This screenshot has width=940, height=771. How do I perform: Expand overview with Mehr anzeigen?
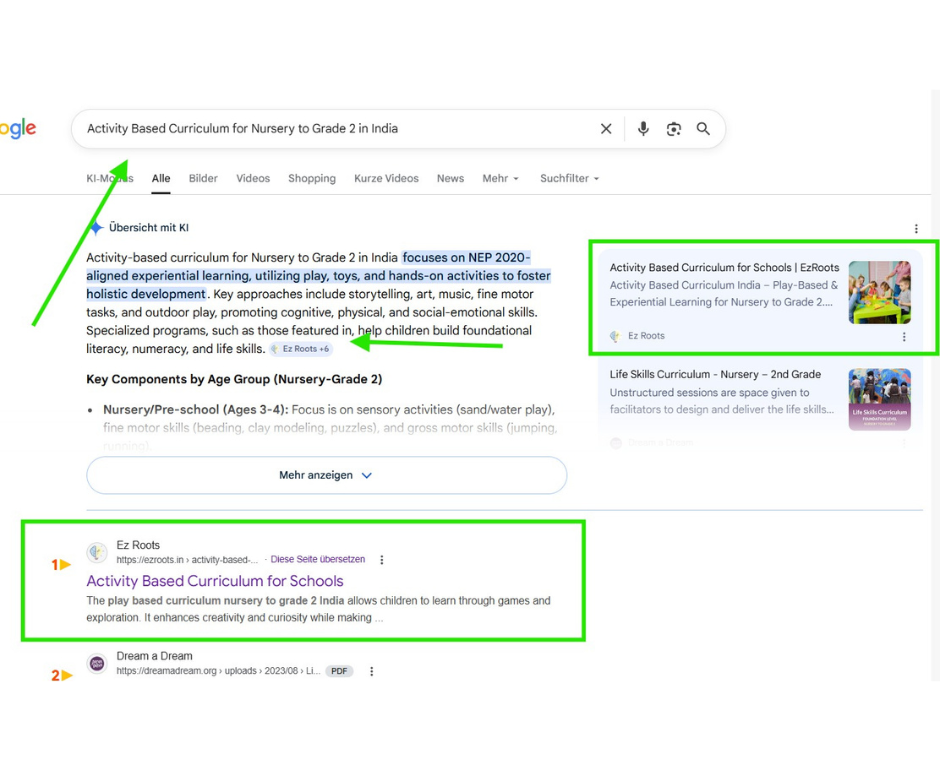[x=327, y=475]
